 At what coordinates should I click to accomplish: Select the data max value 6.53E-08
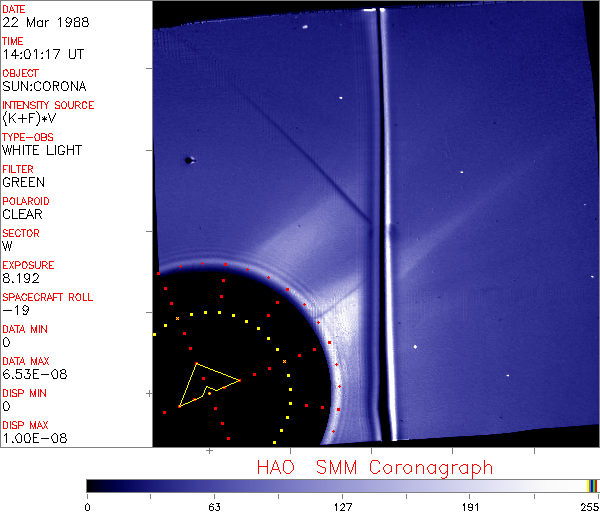pos(35,374)
